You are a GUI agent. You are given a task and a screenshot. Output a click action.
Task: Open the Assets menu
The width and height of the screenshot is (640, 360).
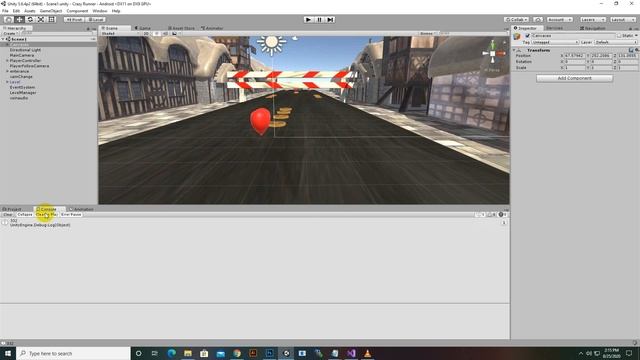tap(30, 11)
